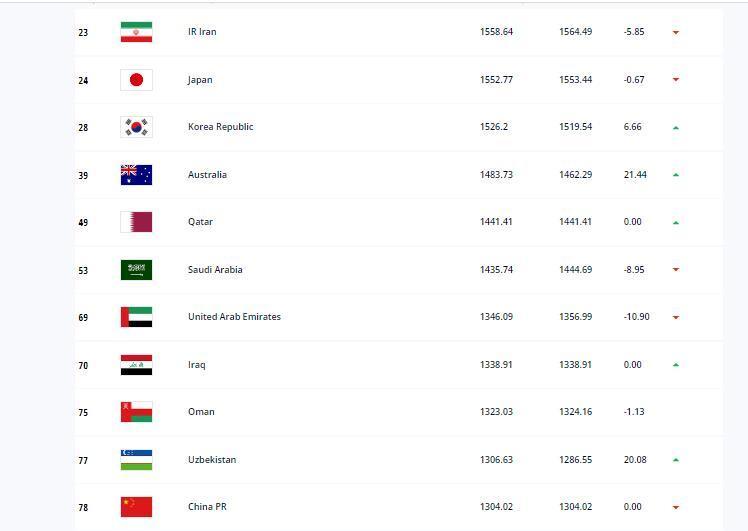The image size is (748, 531).
Task: Open the Uzbekistan team name link
Action: coord(212,459)
